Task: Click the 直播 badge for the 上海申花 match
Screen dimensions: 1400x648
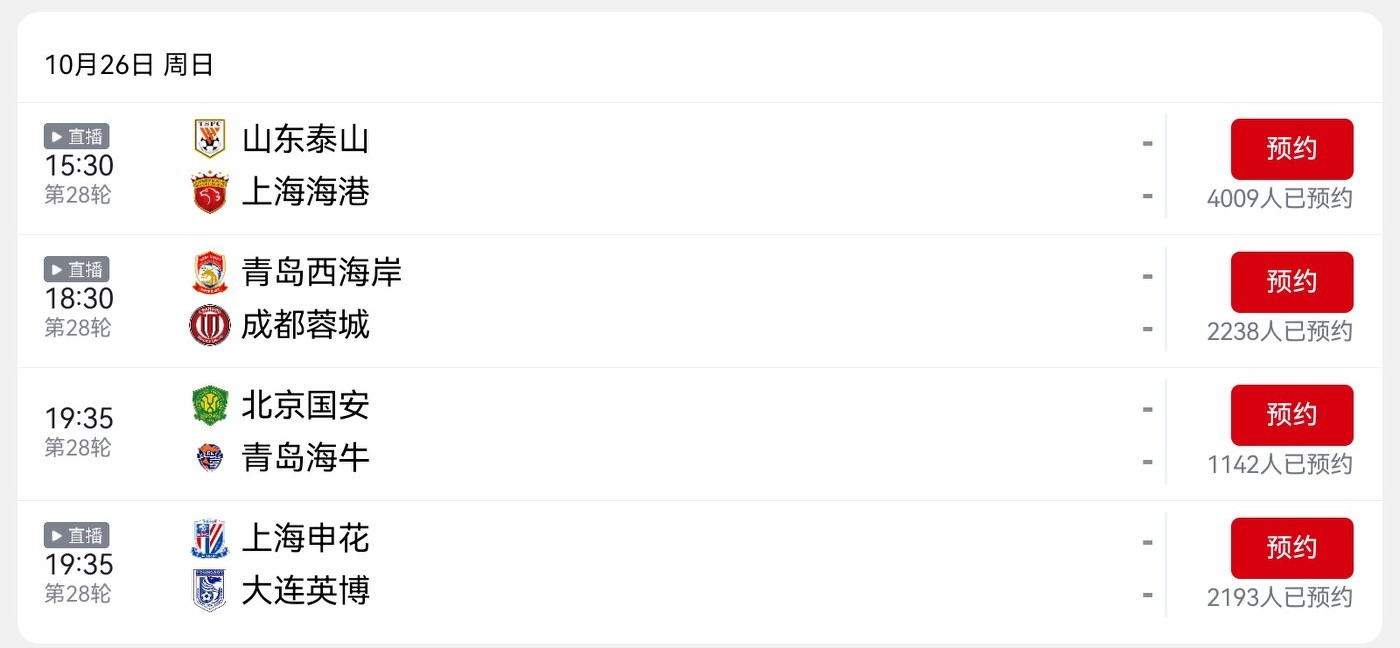Action: point(77,536)
